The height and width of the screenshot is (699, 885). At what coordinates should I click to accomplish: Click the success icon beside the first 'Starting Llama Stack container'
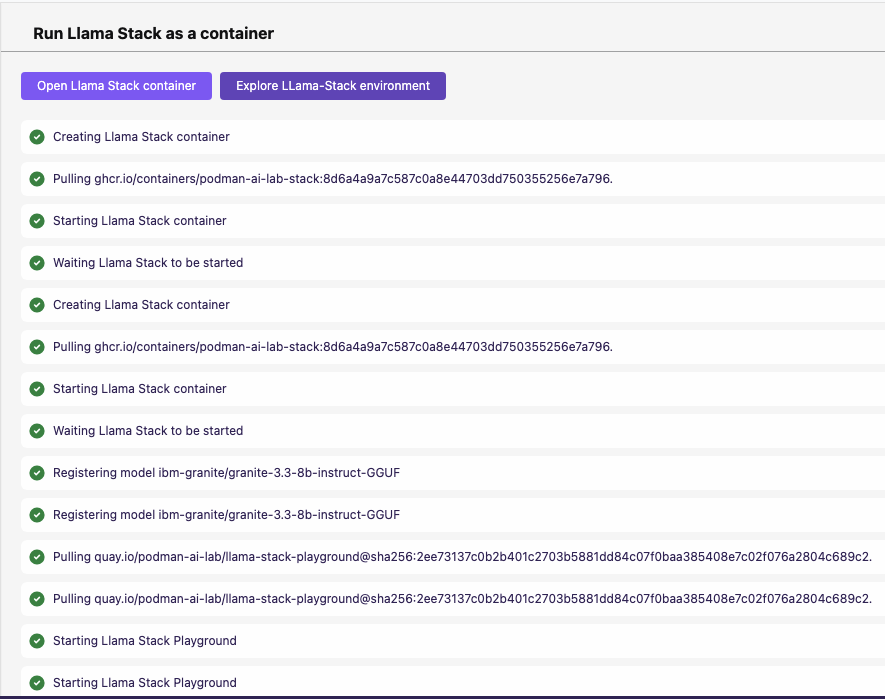tap(37, 221)
